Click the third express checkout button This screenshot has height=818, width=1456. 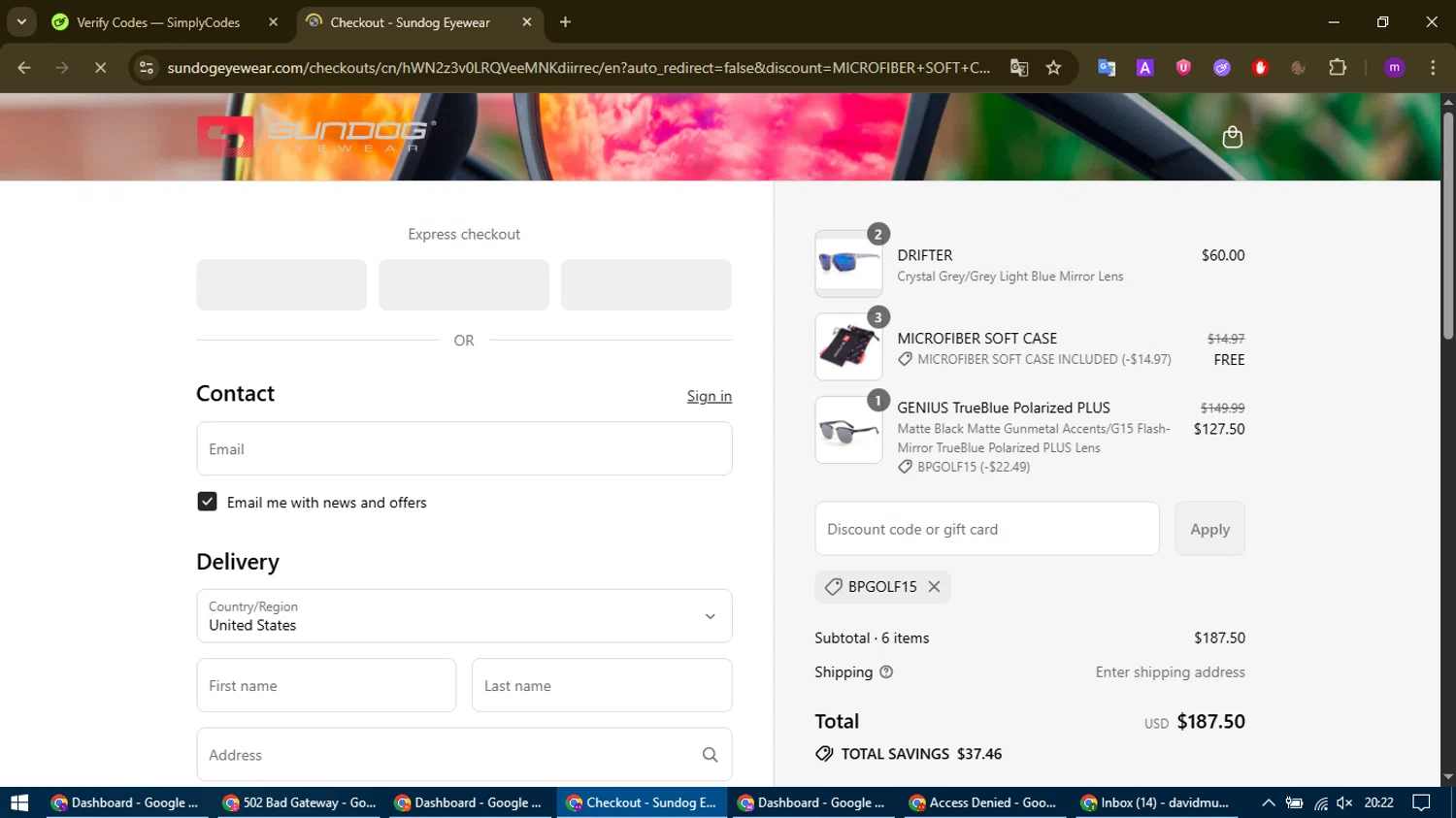pyautogui.click(x=645, y=284)
